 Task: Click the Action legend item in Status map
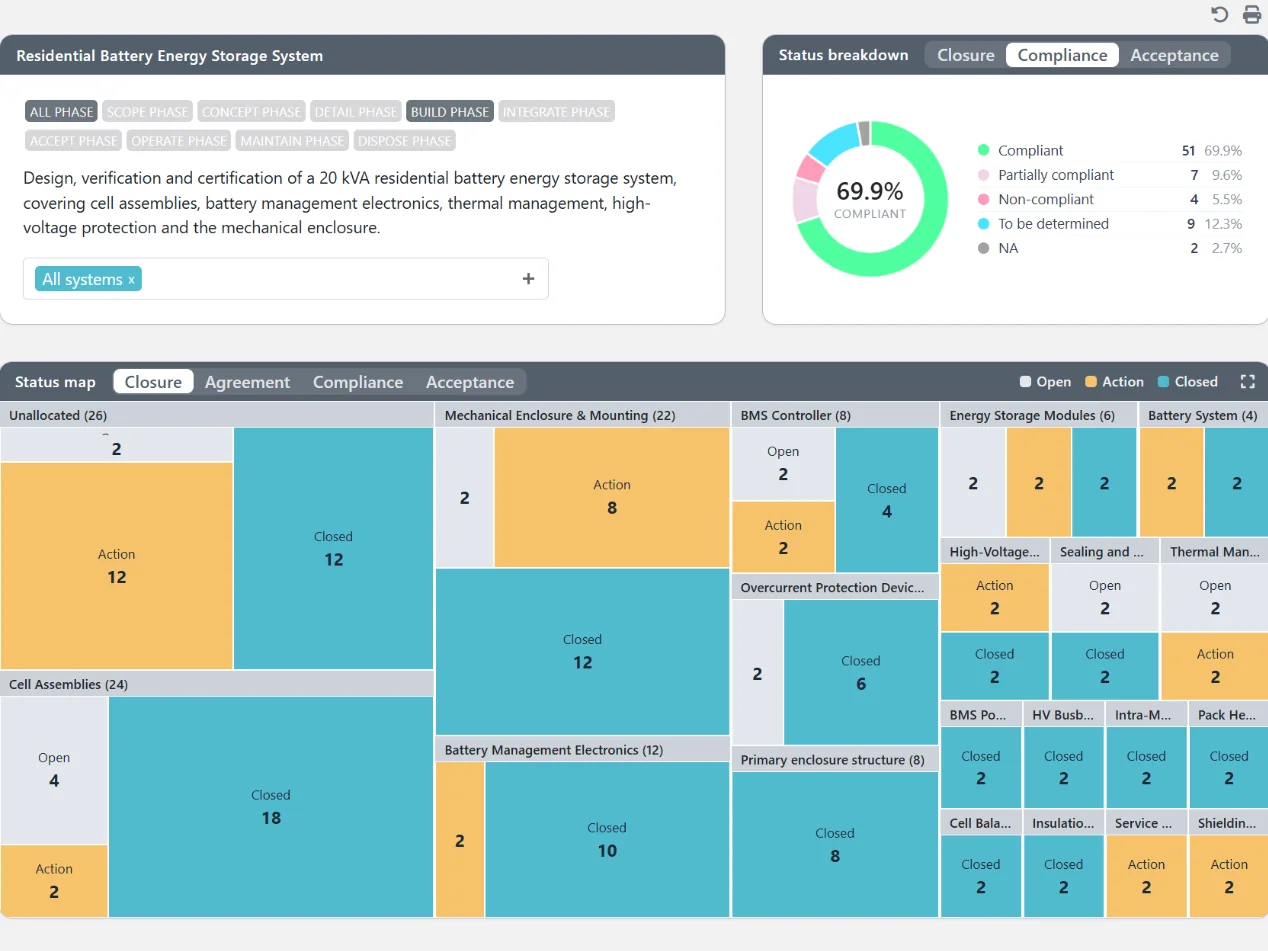1115,382
